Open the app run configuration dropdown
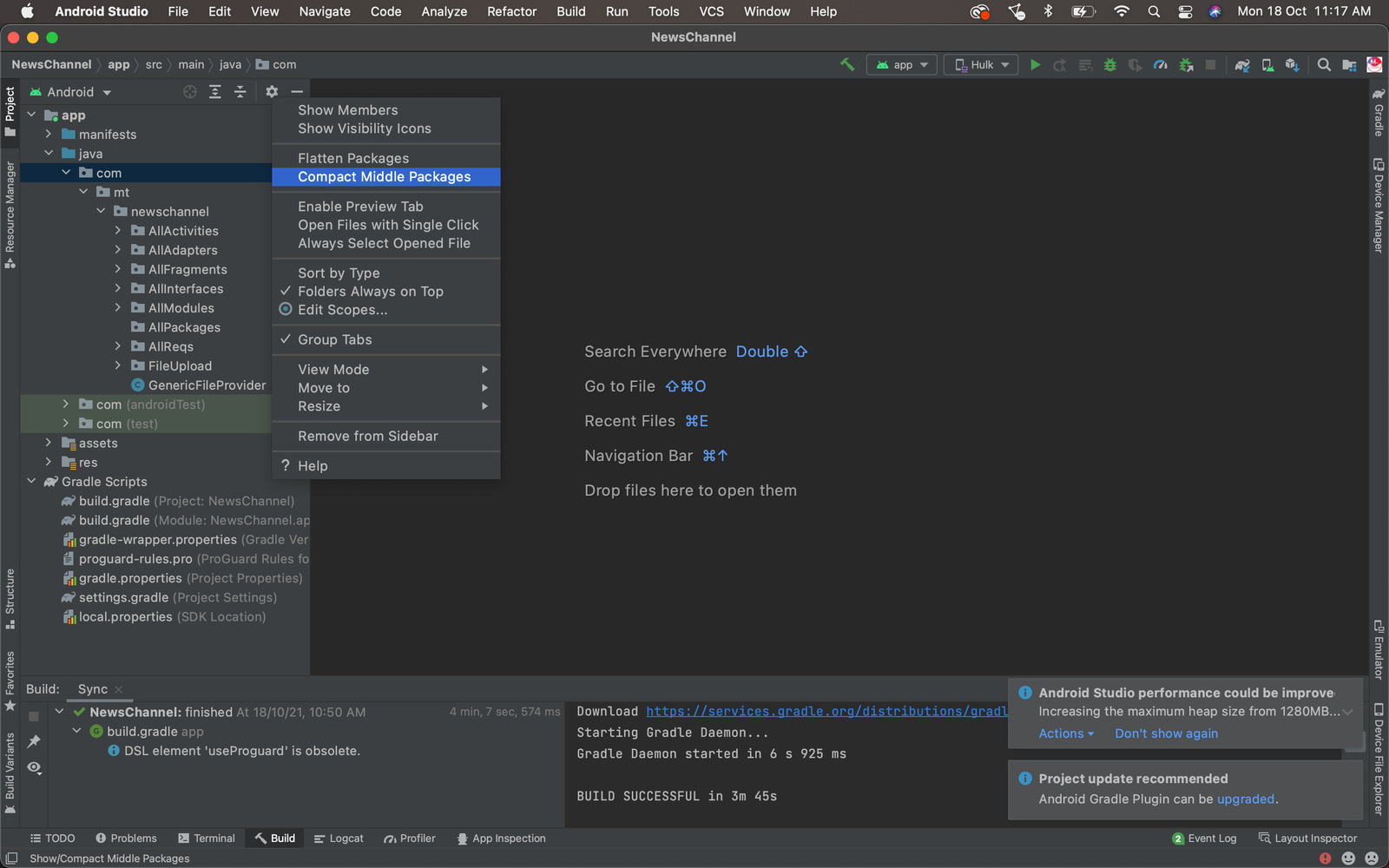The height and width of the screenshot is (868, 1389). pos(902,65)
